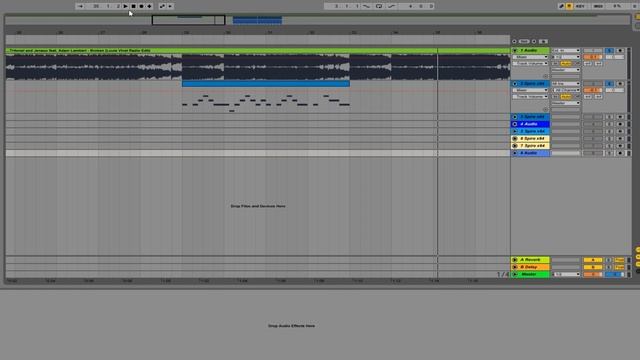Enable the Loop switch

point(379,6)
